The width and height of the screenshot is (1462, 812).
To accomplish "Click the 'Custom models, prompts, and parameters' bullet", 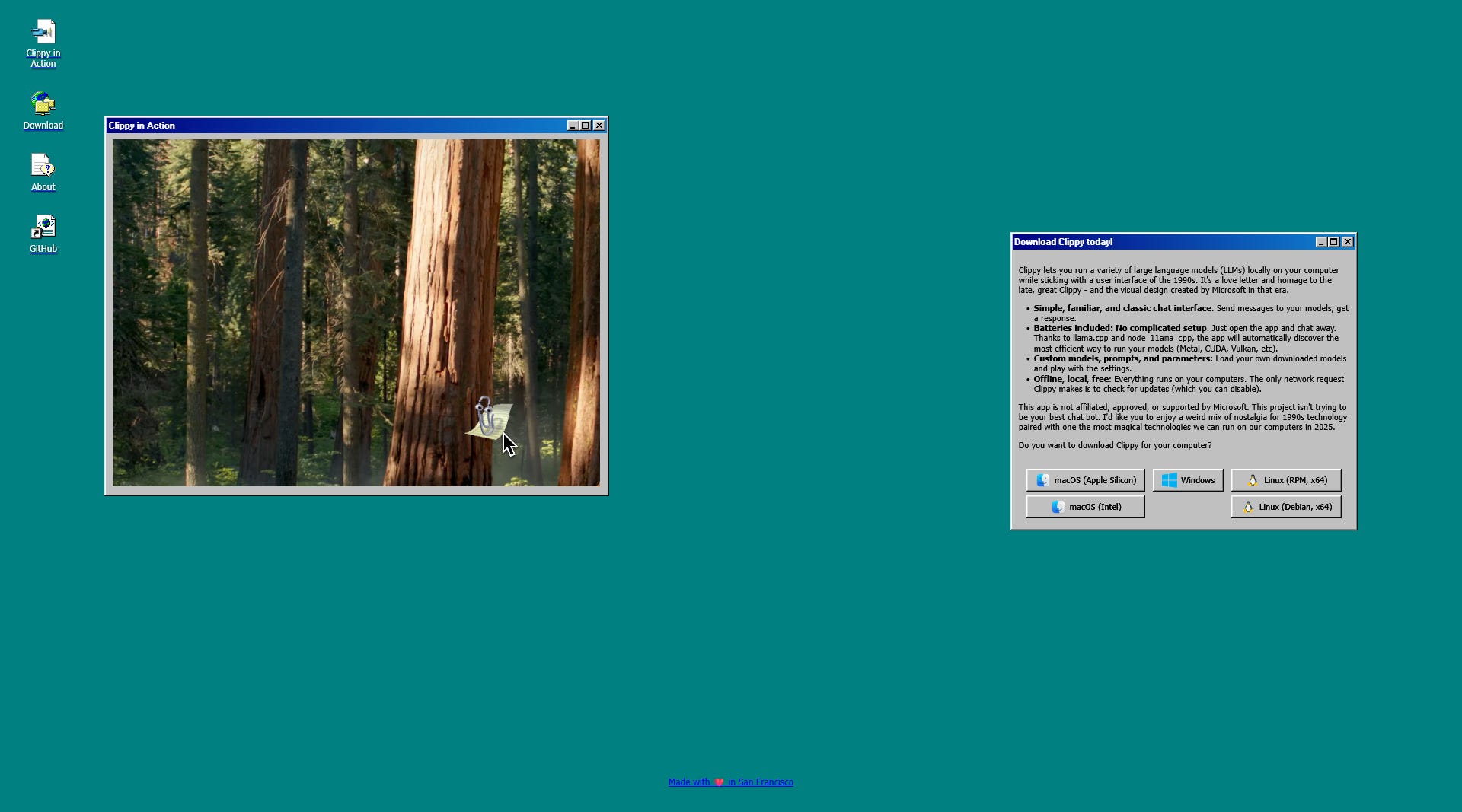I will (x=1191, y=363).
